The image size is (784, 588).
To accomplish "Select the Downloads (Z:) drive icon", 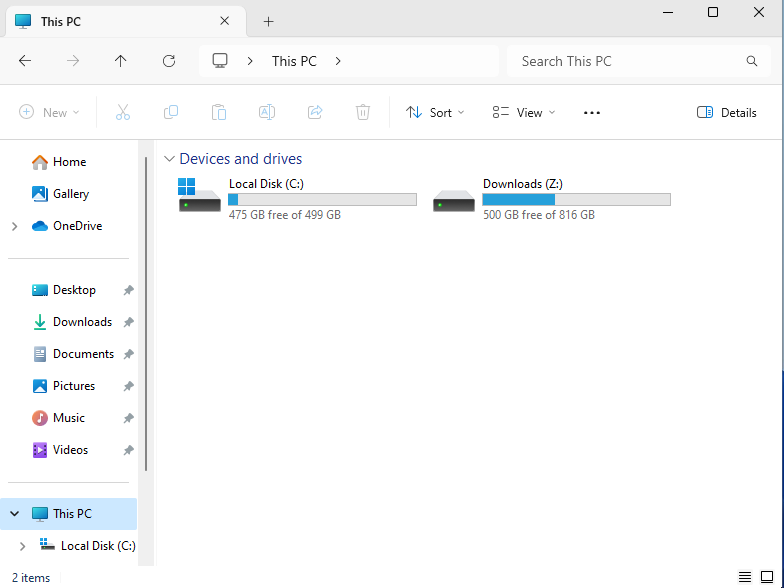I will coord(454,200).
